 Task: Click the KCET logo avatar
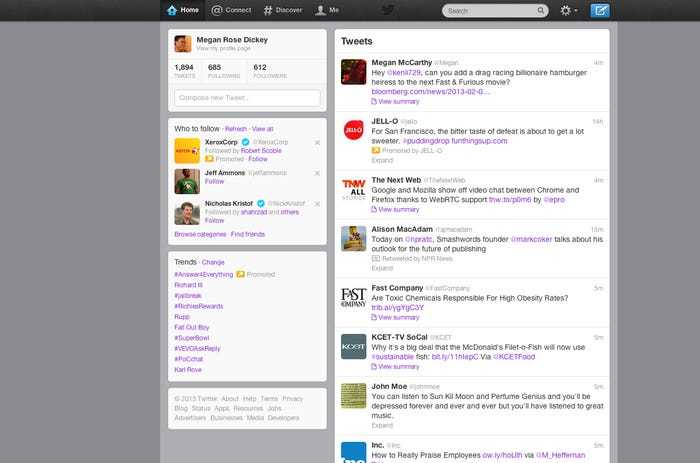pos(354,346)
